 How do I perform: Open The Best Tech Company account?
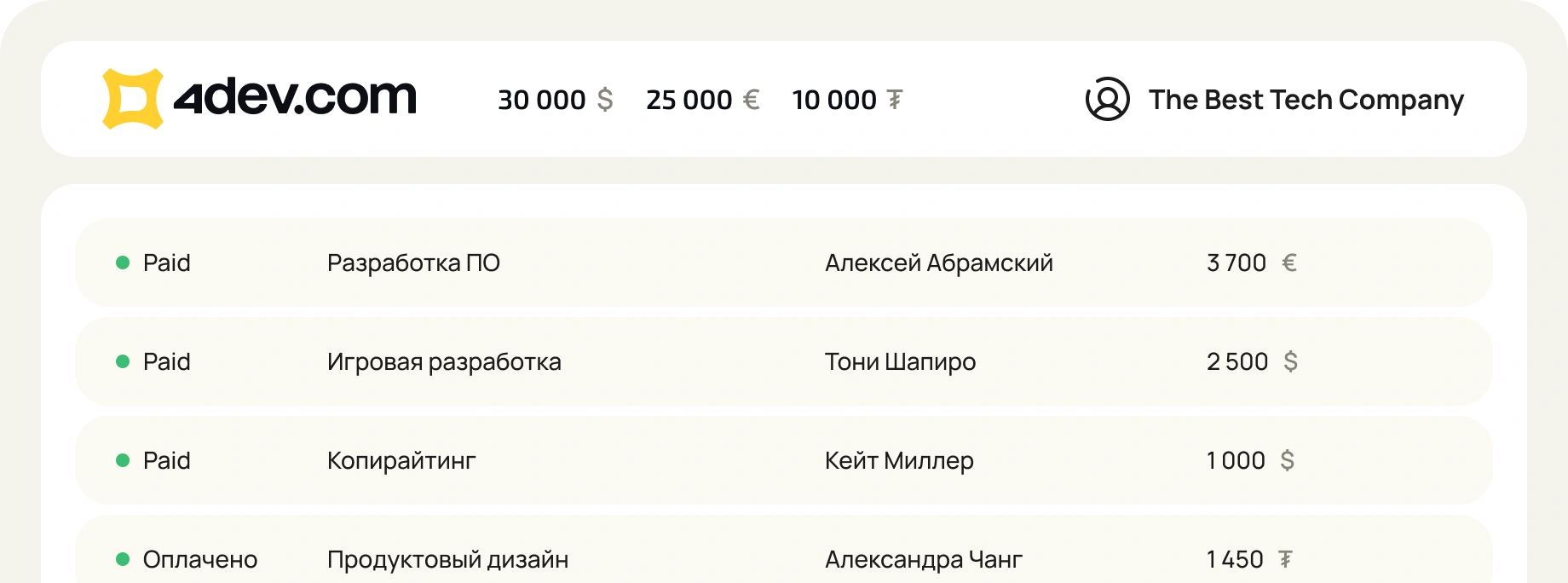click(x=1306, y=100)
